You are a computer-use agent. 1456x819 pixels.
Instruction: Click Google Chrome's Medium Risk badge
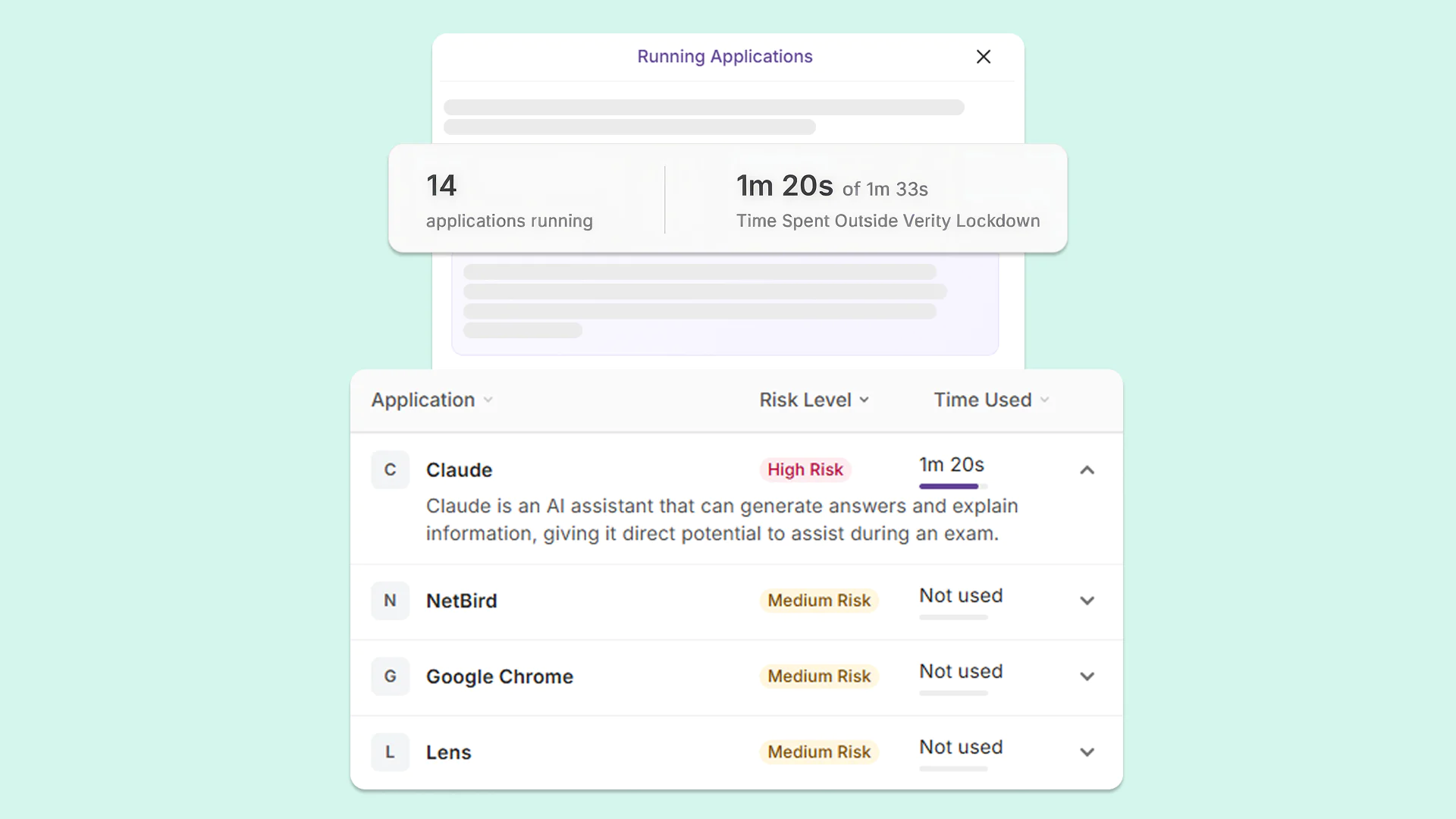[819, 676]
